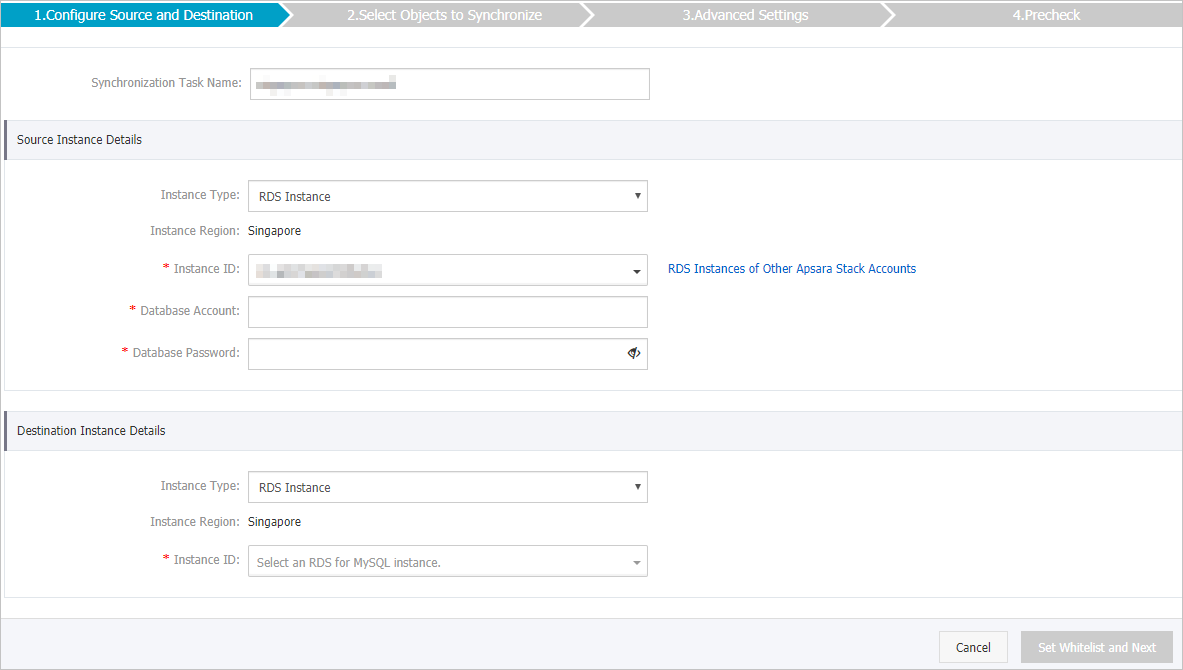The image size is (1183, 670).
Task: Click the Set Whitelist and Next button
Action: (1096, 647)
